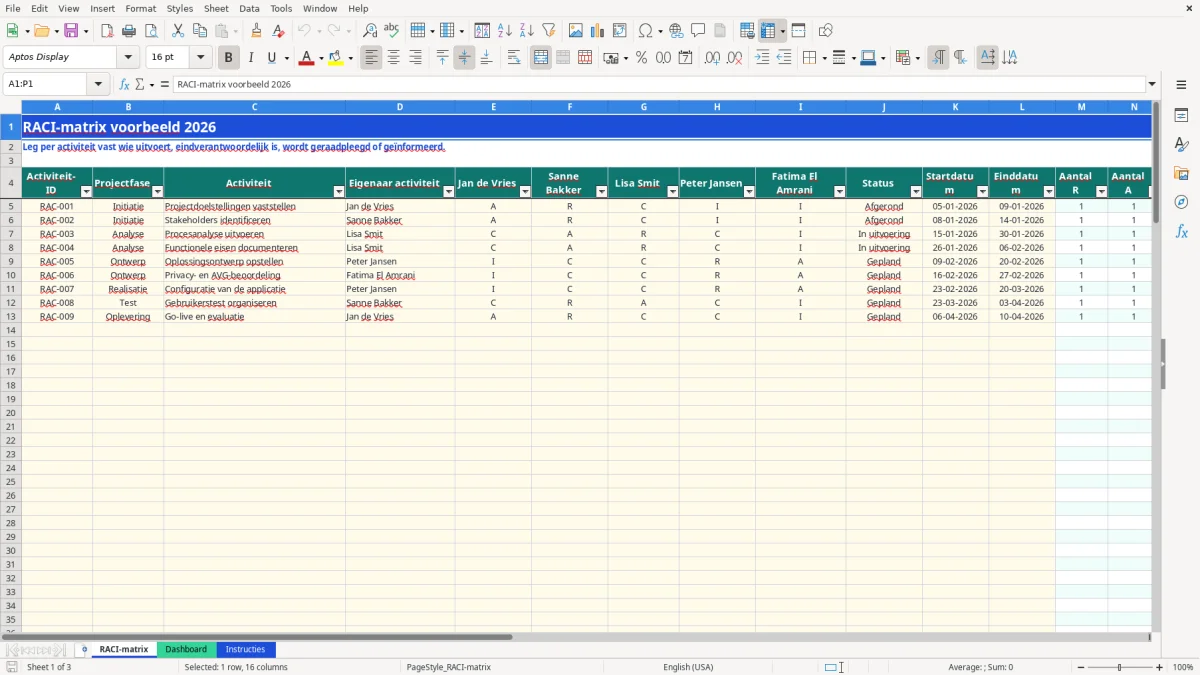
Task: Click the 100% zoom level
Action: point(1183,667)
